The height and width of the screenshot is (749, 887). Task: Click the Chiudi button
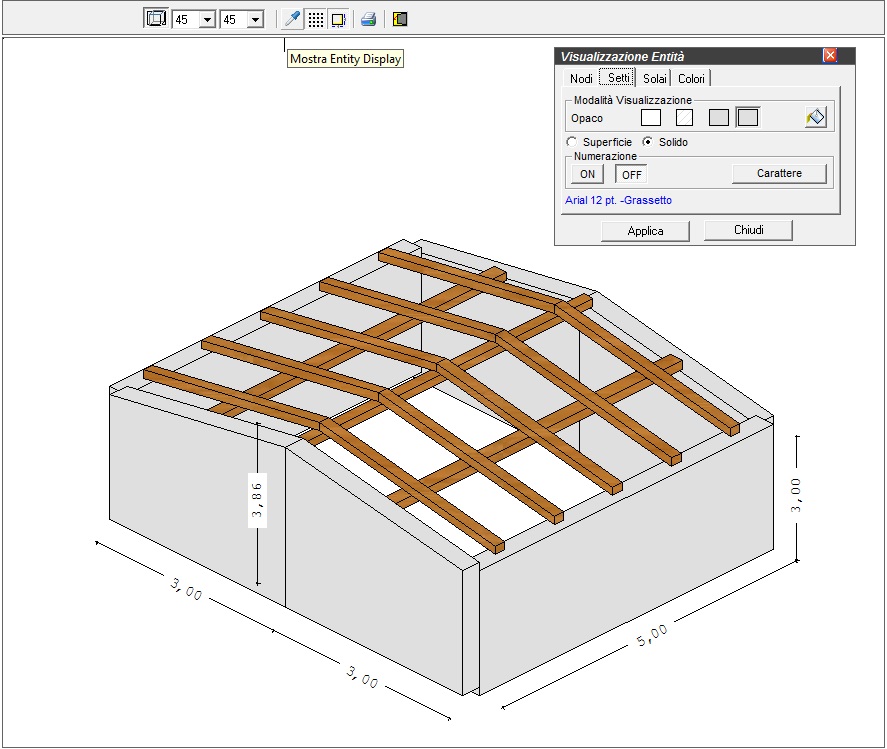[748, 230]
